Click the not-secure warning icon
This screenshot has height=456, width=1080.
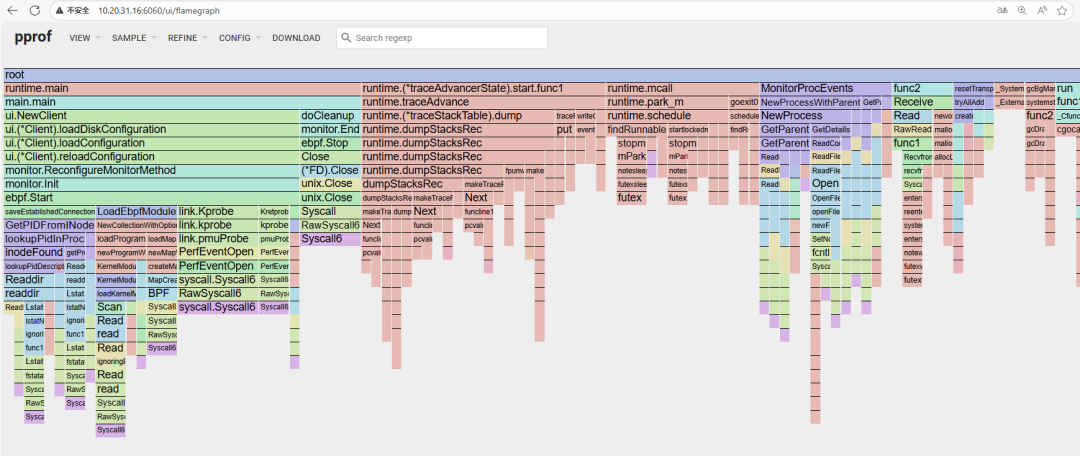tap(60, 9)
